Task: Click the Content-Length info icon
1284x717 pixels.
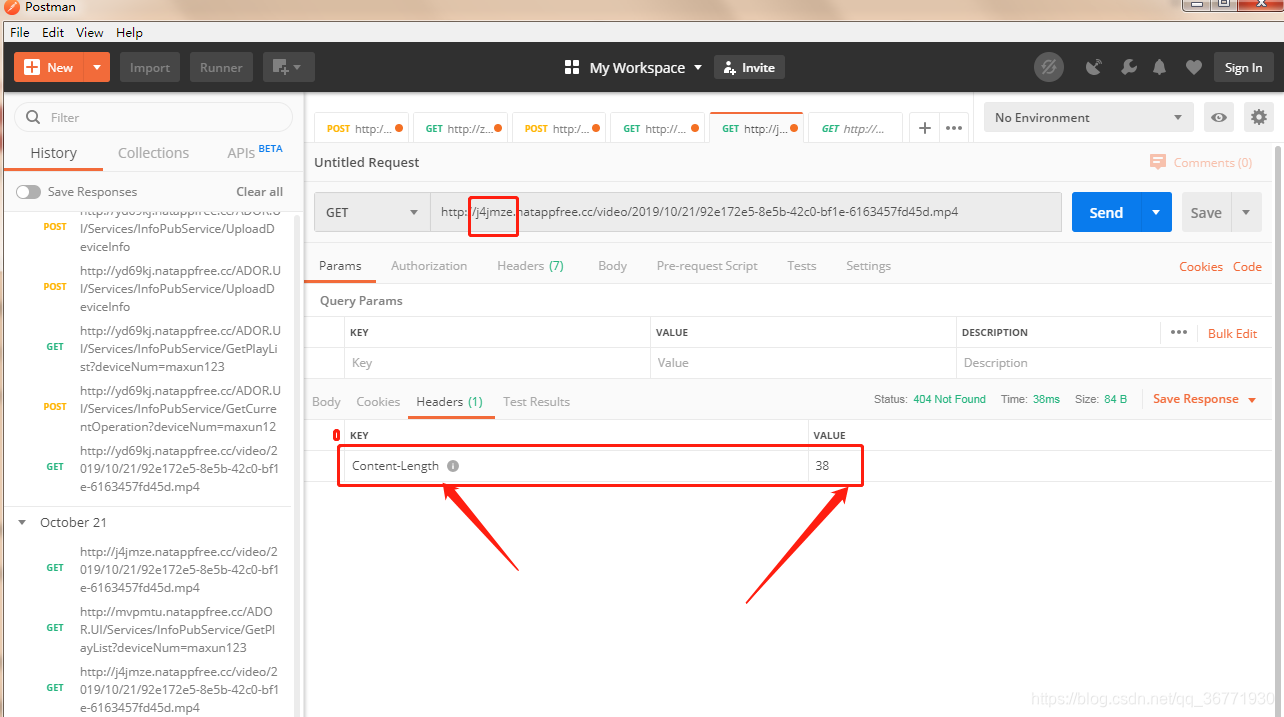Action: pyautogui.click(x=453, y=466)
